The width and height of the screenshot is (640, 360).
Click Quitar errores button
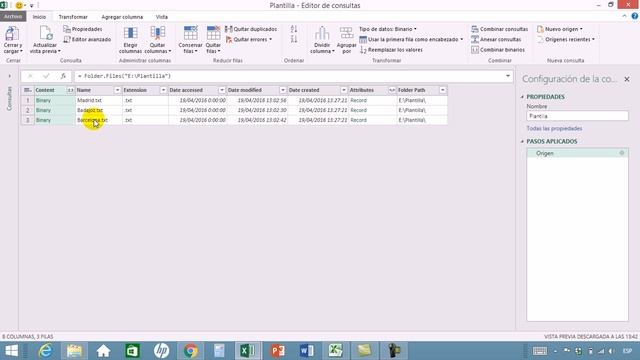point(249,40)
